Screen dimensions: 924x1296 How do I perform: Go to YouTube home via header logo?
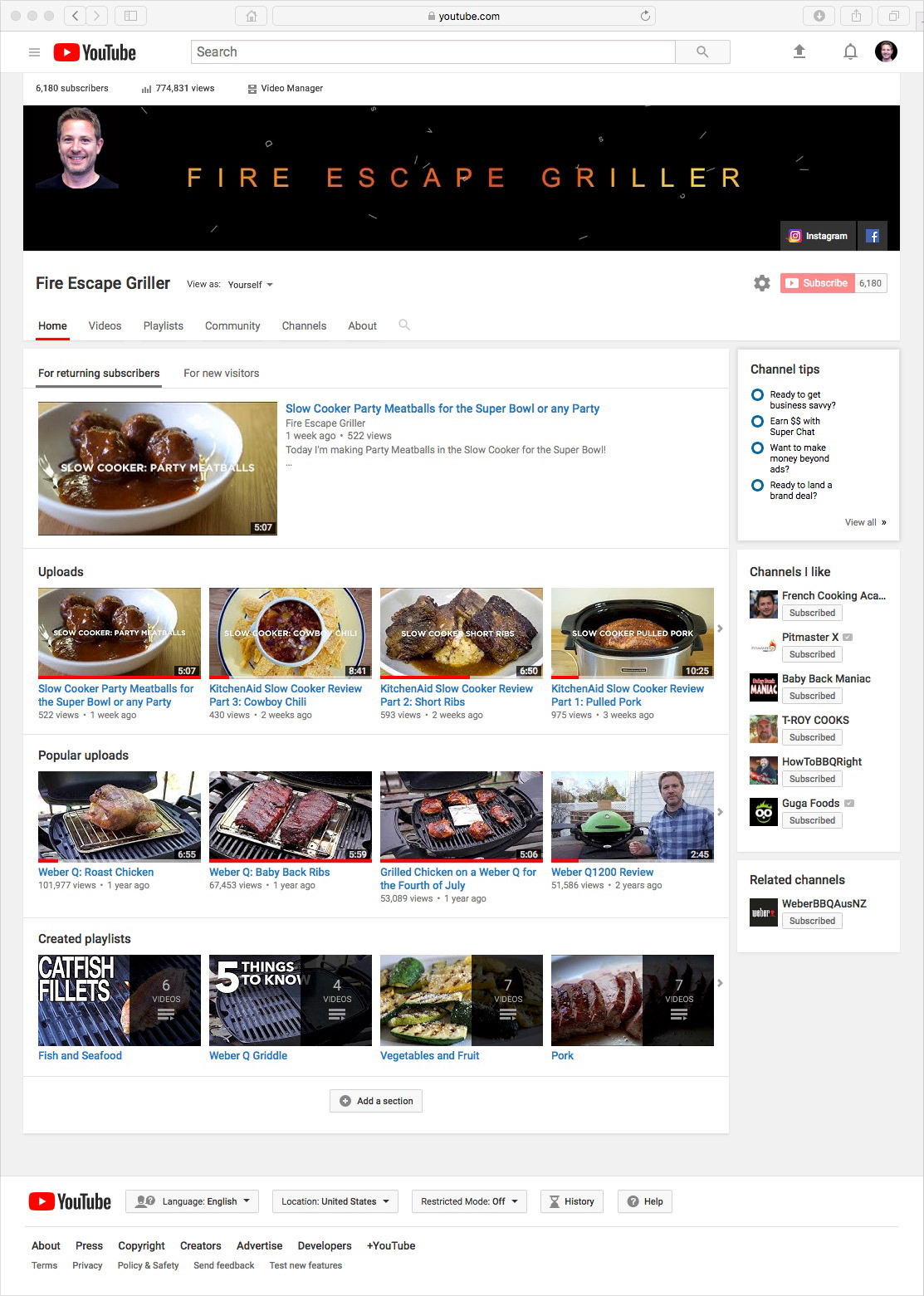[95, 52]
